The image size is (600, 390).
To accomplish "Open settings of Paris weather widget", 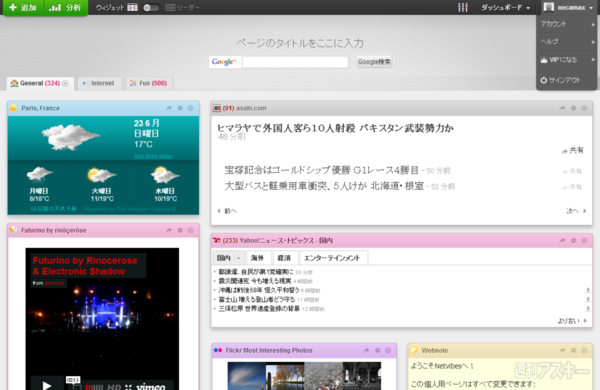I will [180, 108].
